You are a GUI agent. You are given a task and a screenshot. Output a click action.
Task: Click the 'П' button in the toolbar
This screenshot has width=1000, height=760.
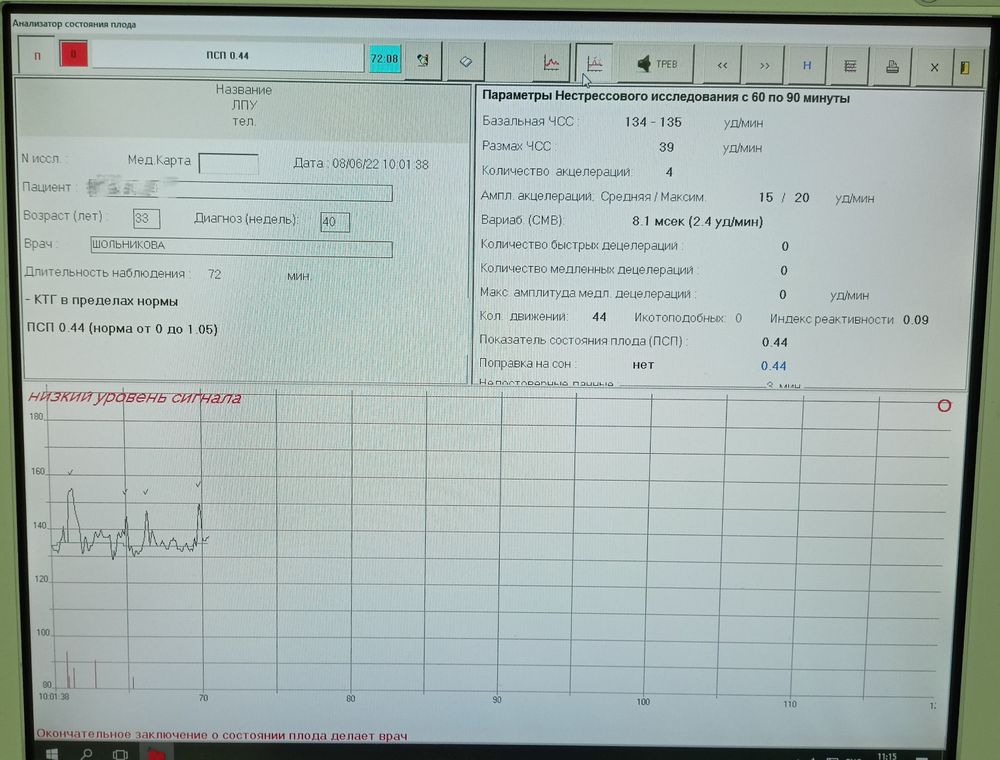point(37,56)
